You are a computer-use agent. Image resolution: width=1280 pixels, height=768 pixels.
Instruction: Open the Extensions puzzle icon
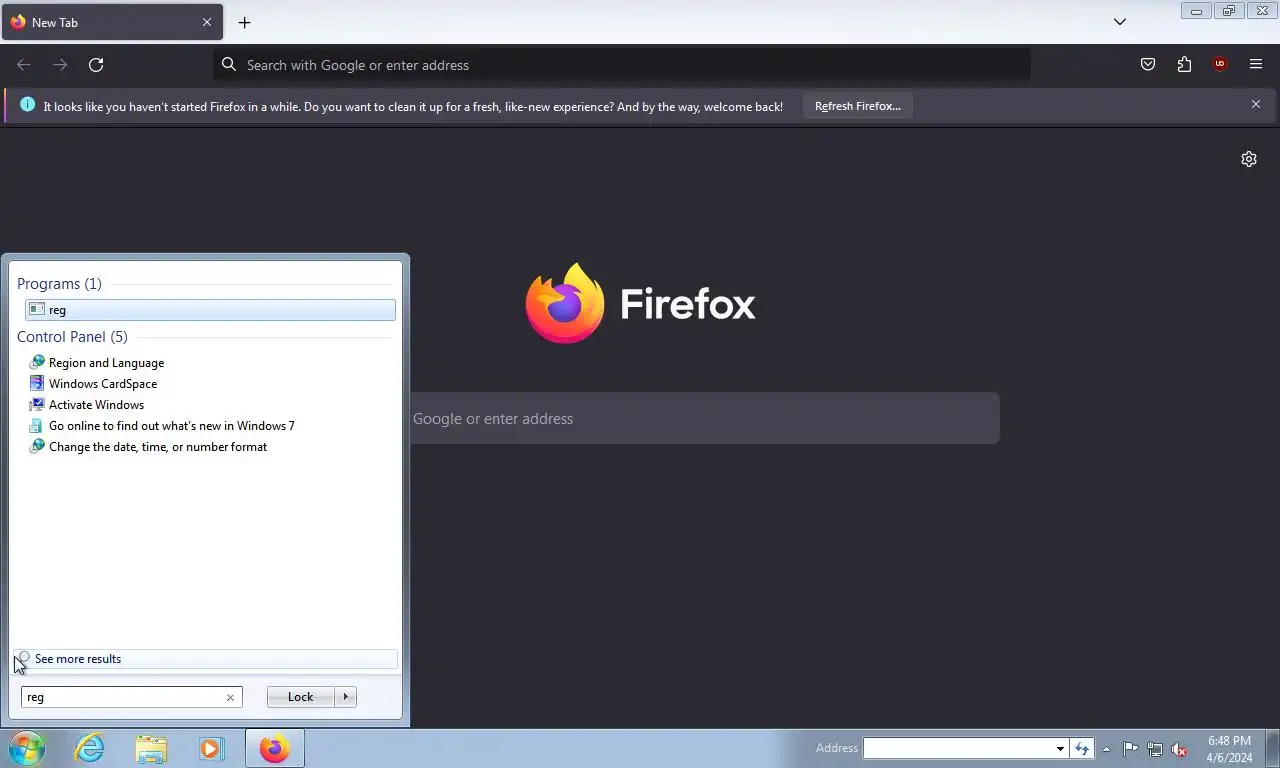(x=1184, y=65)
